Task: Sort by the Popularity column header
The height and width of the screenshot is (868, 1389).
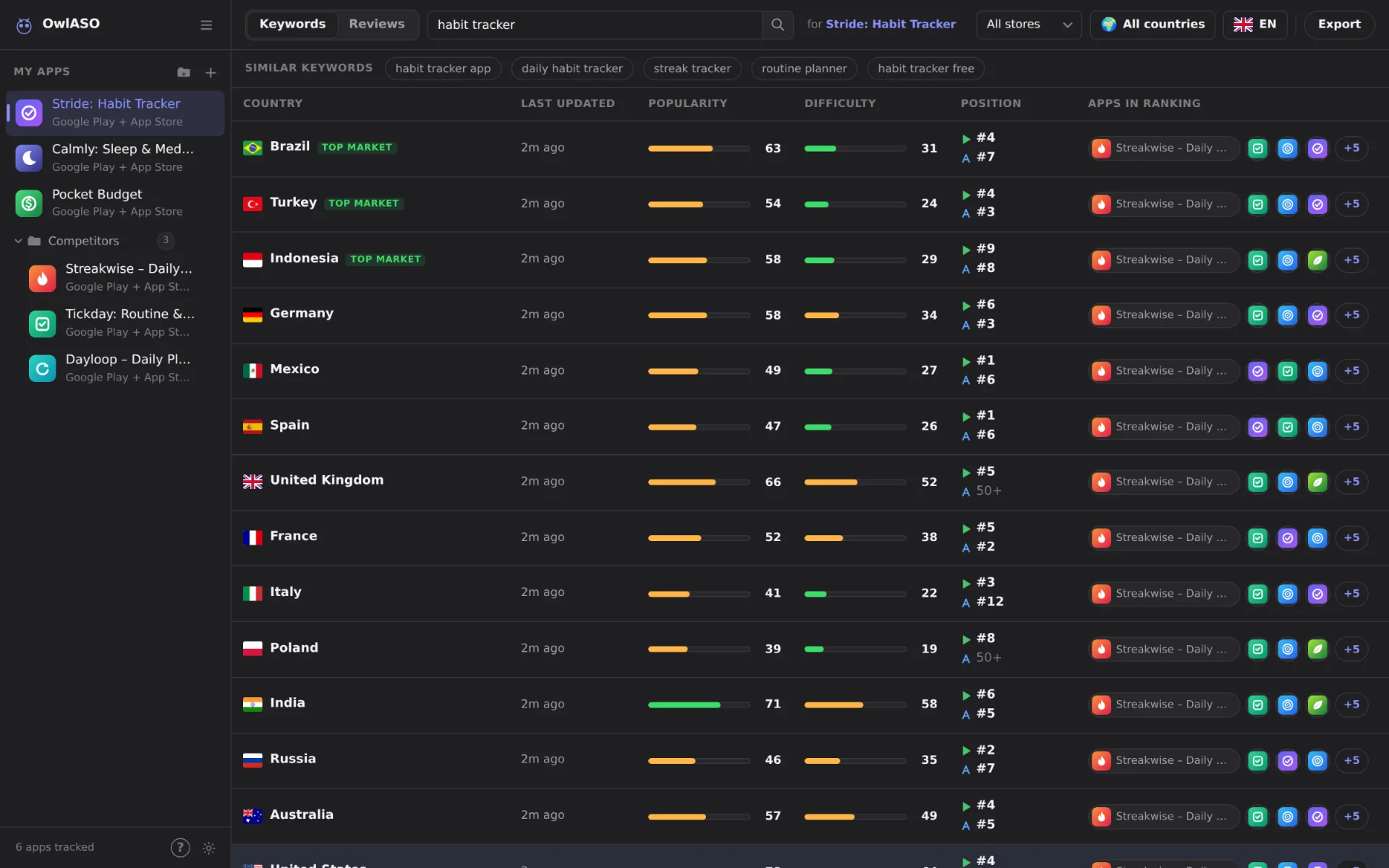Action: pyautogui.click(x=687, y=103)
